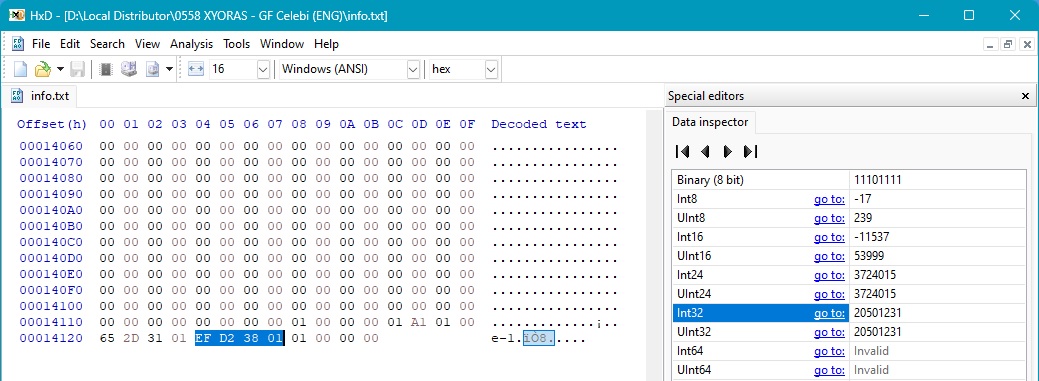Viewport: 1039px width, 381px height.
Task: Click the UInt64 go to link
Action: click(829, 370)
